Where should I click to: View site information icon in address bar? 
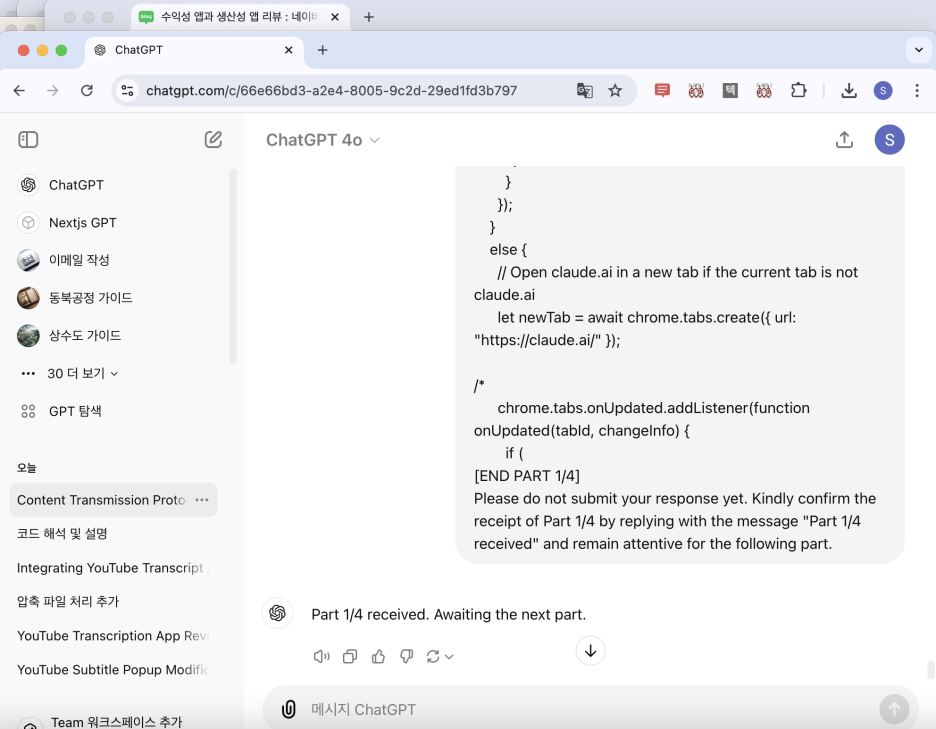[127, 90]
